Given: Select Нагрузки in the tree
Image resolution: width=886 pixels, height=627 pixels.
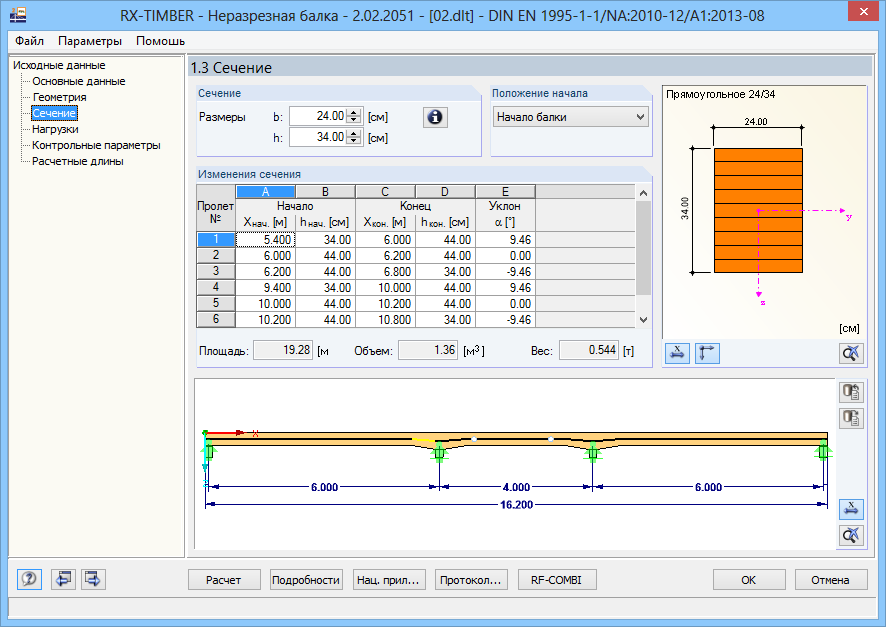Looking at the screenshot, I should pyautogui.click(x=55, y=129).
